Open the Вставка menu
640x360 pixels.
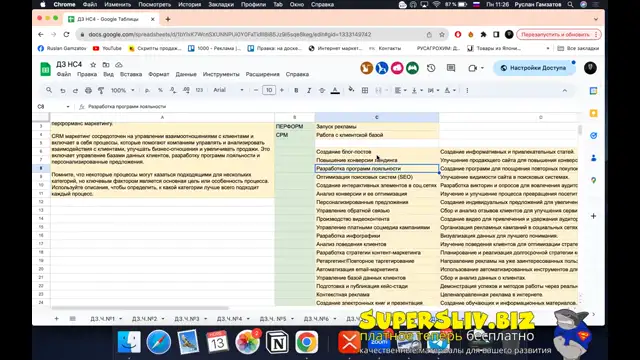click(131, 74)
